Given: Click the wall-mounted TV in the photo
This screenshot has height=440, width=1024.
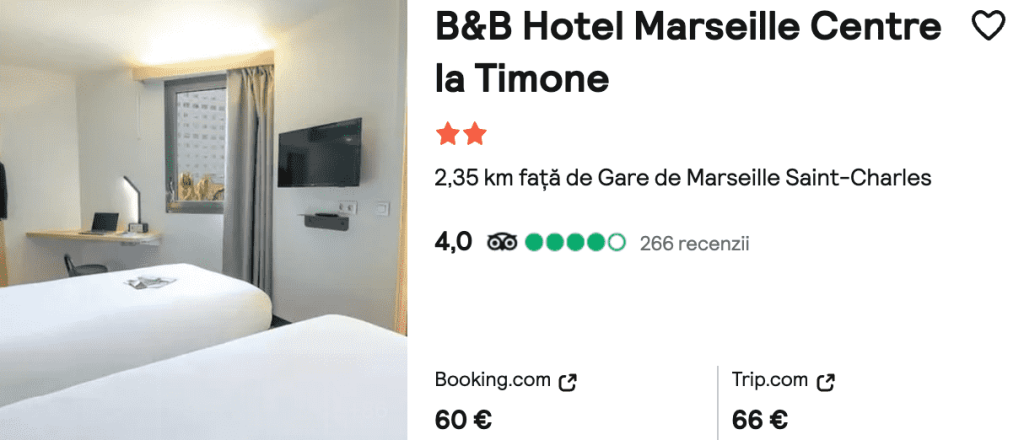Looking at the screenshot, I should pos(319,153).
